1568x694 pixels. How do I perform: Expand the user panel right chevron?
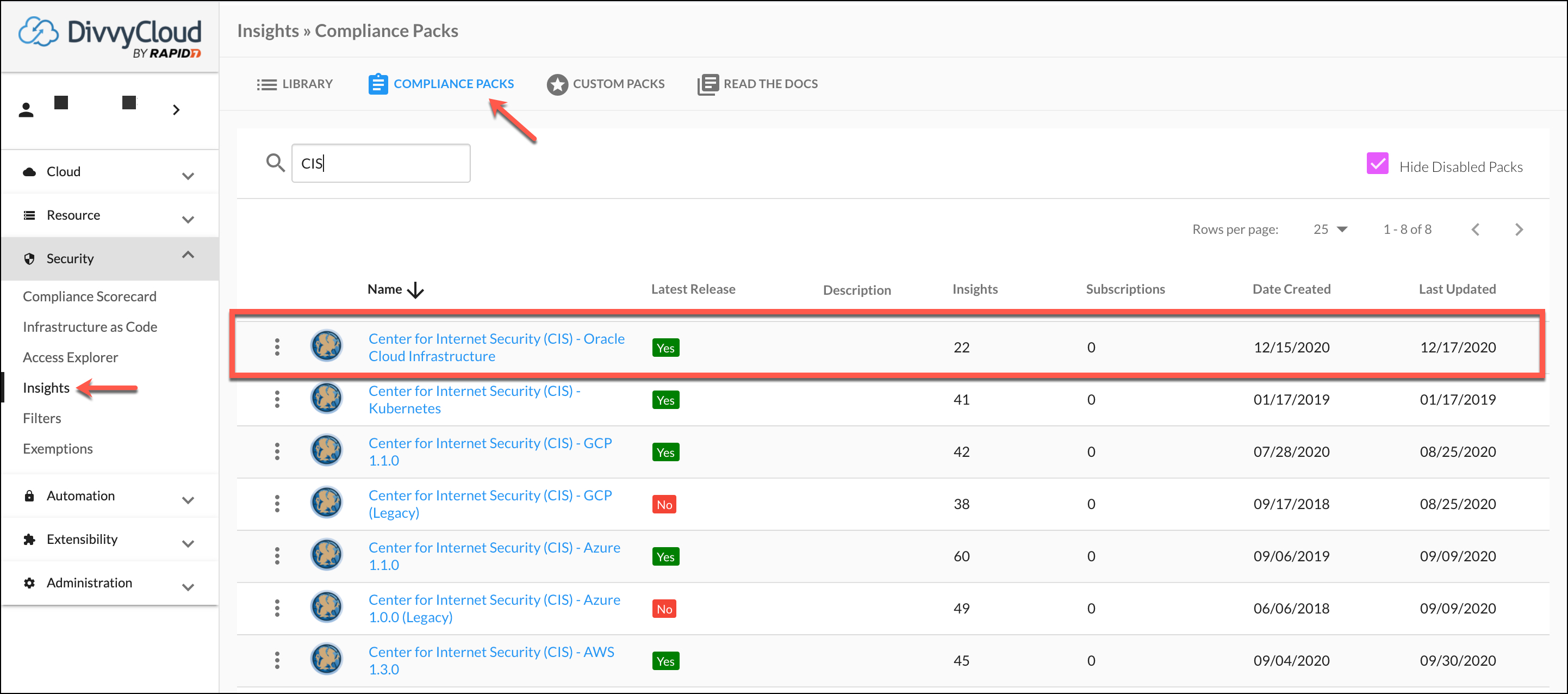[x=176, y=110]
